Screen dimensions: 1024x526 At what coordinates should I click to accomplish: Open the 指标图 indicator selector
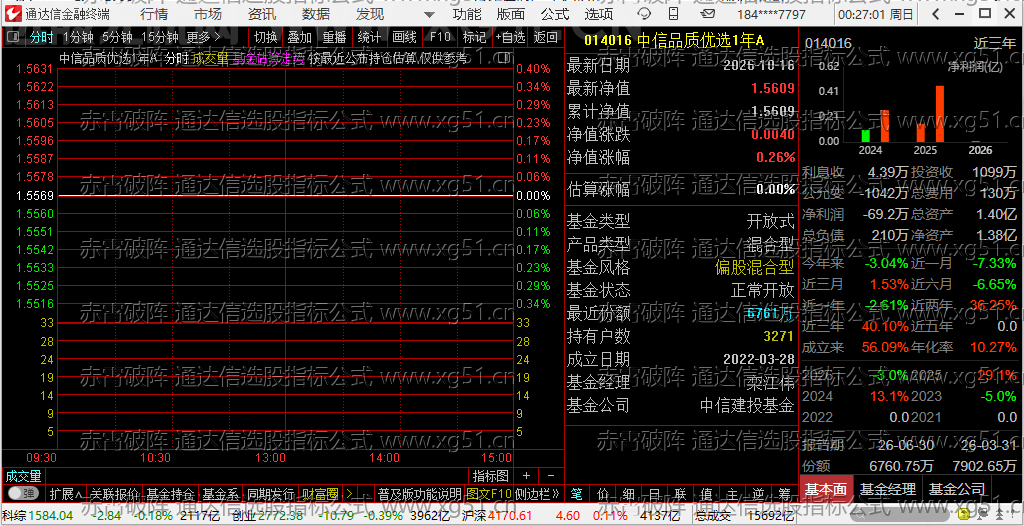(x=490, y=476)
